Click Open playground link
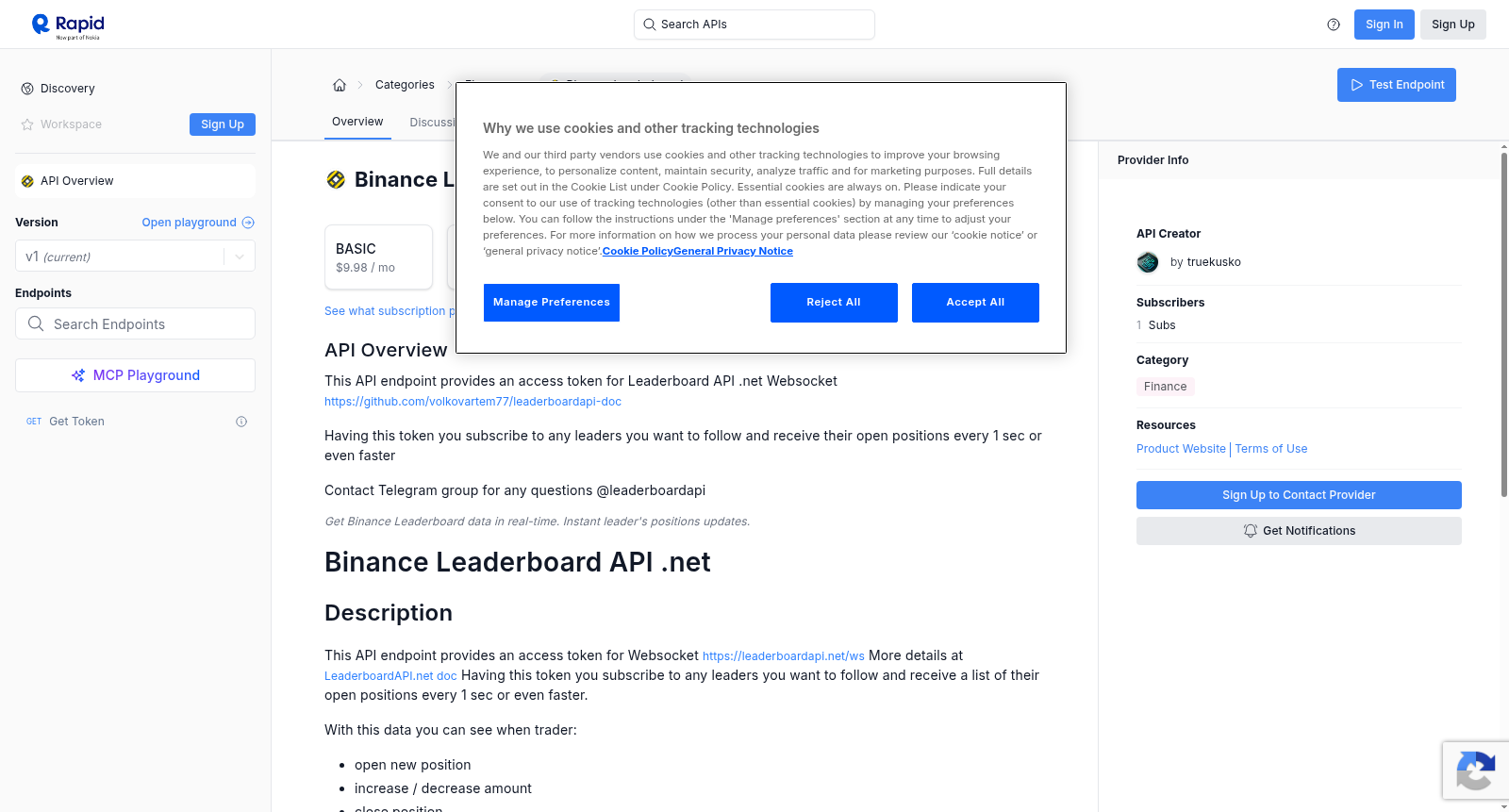Image resolution: width=1509 pixels, height=812 pixels. [x=189, y=223]
